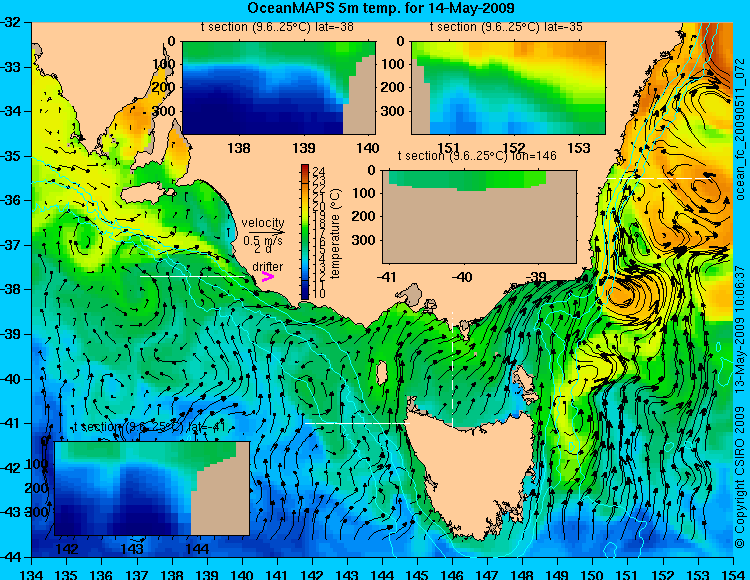Viewport: 750px width, 580px height.
Task: Click the 'temperature (°C)' color bar label
Action: [x=335, y=233]
